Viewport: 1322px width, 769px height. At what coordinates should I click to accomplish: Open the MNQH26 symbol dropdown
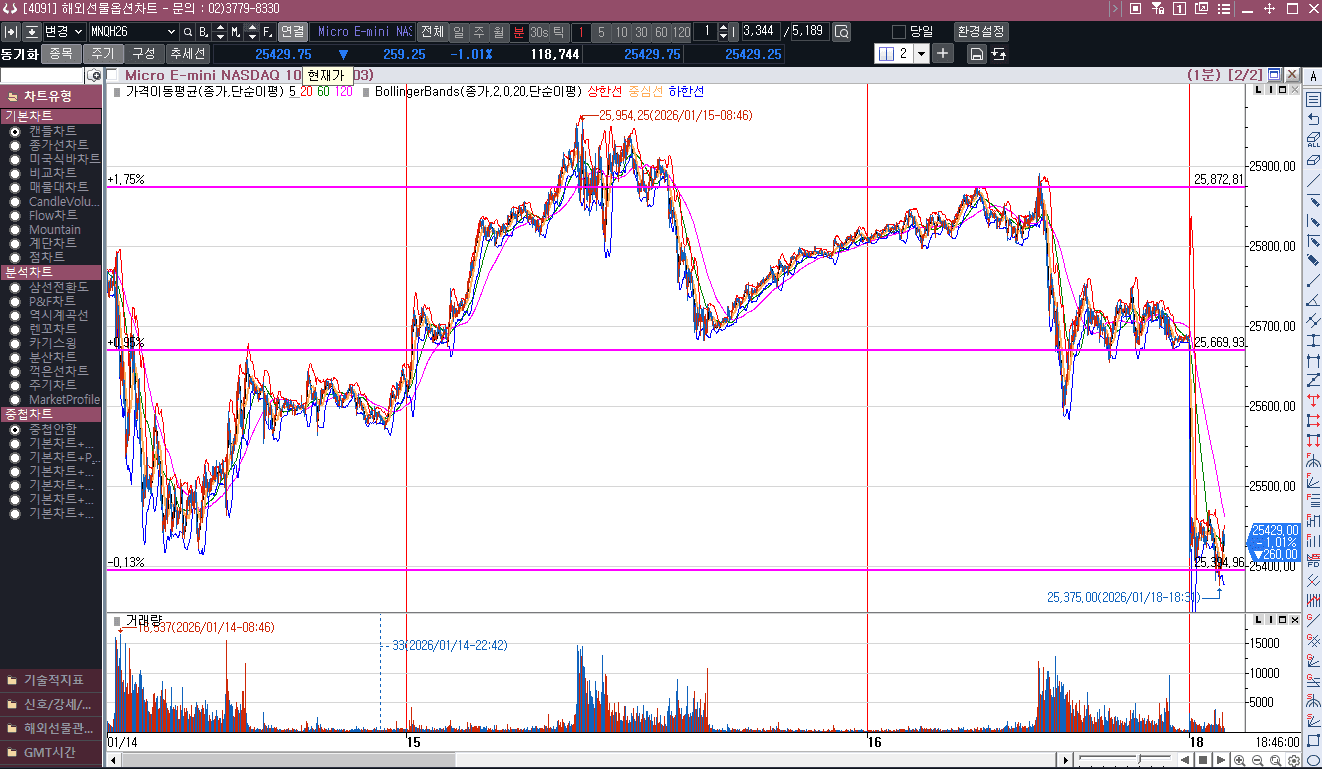(x=170, y=32)
